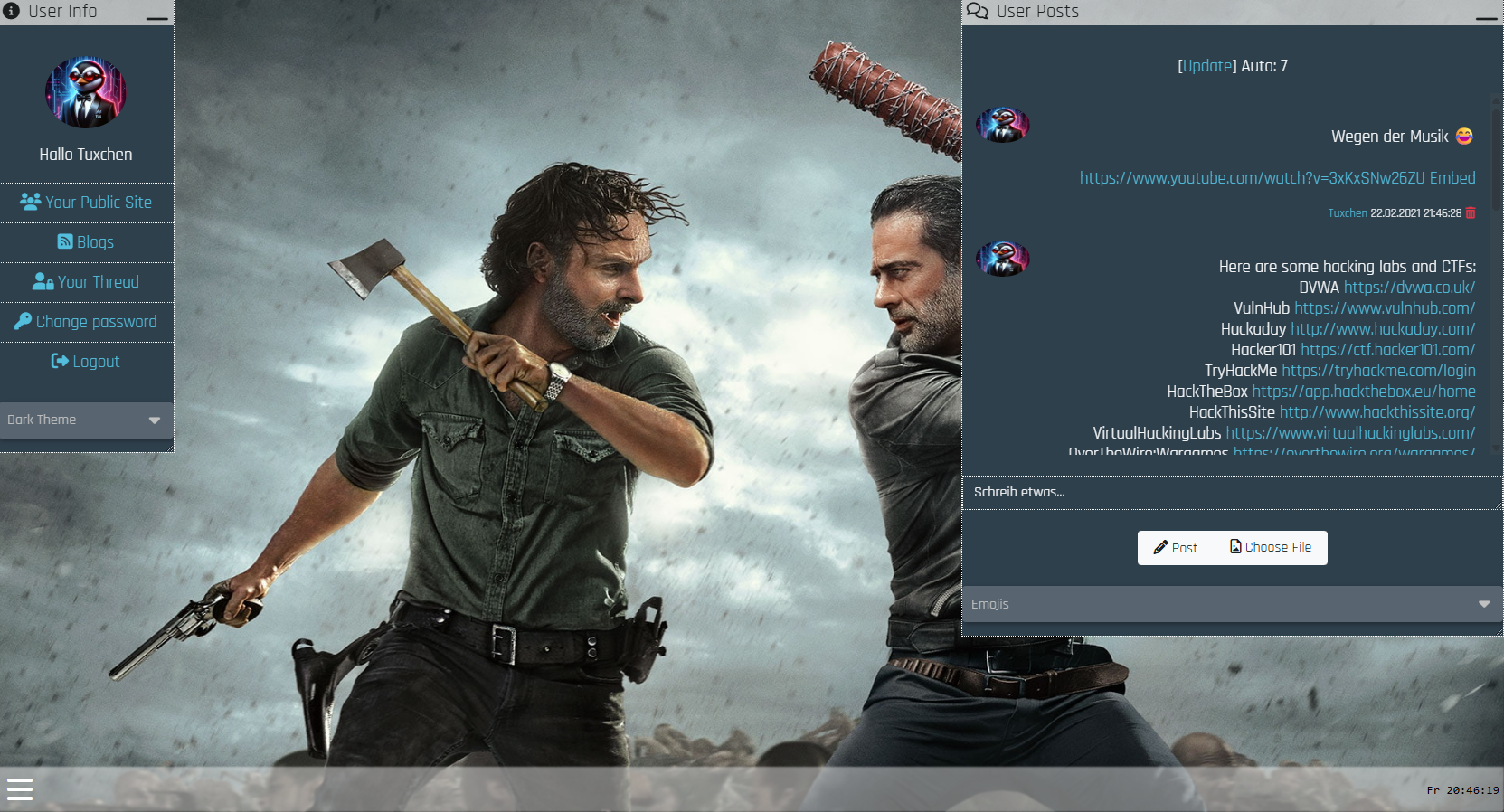Minimize the User Posts panel
Screen dimensions: 1504x812
1486,18
